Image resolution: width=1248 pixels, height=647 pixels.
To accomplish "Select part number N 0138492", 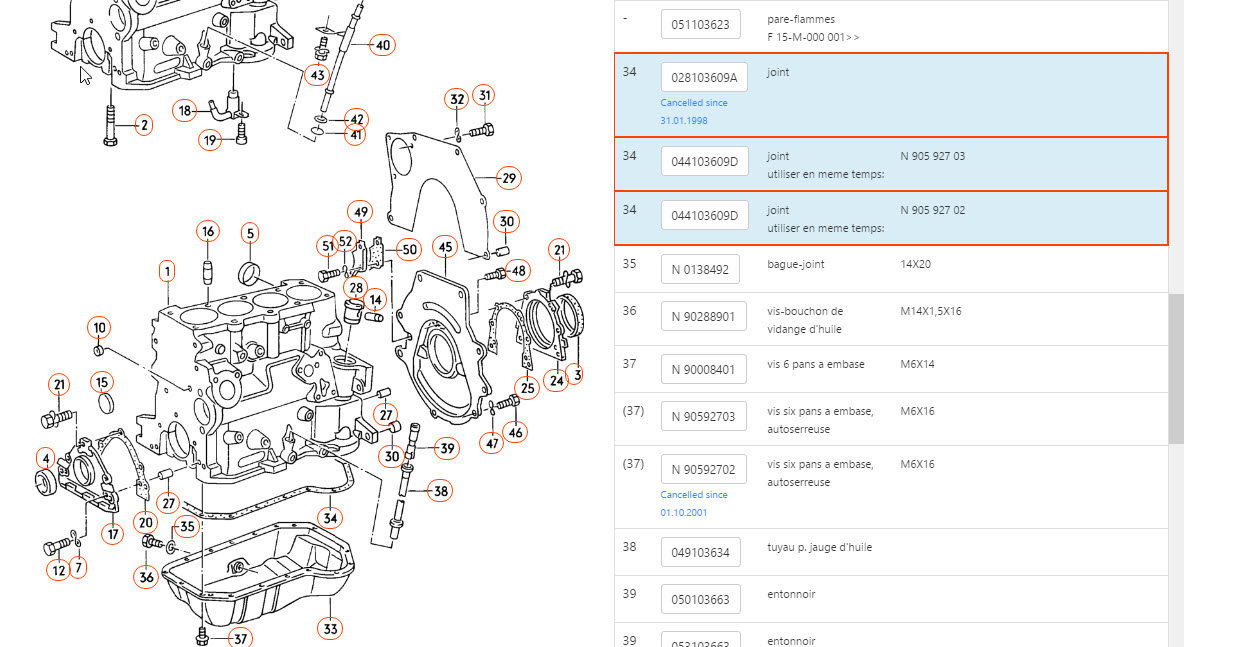I will tap(700, 269).
